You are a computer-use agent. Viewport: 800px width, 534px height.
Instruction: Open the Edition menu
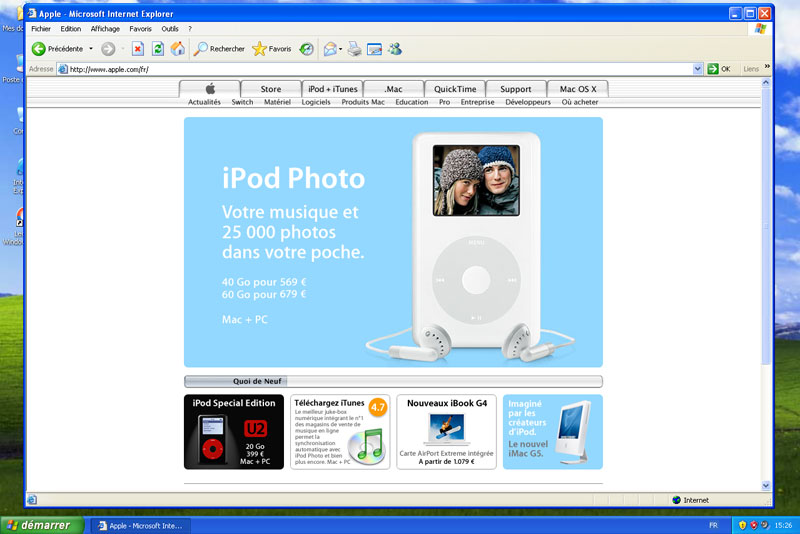[70, 29]
